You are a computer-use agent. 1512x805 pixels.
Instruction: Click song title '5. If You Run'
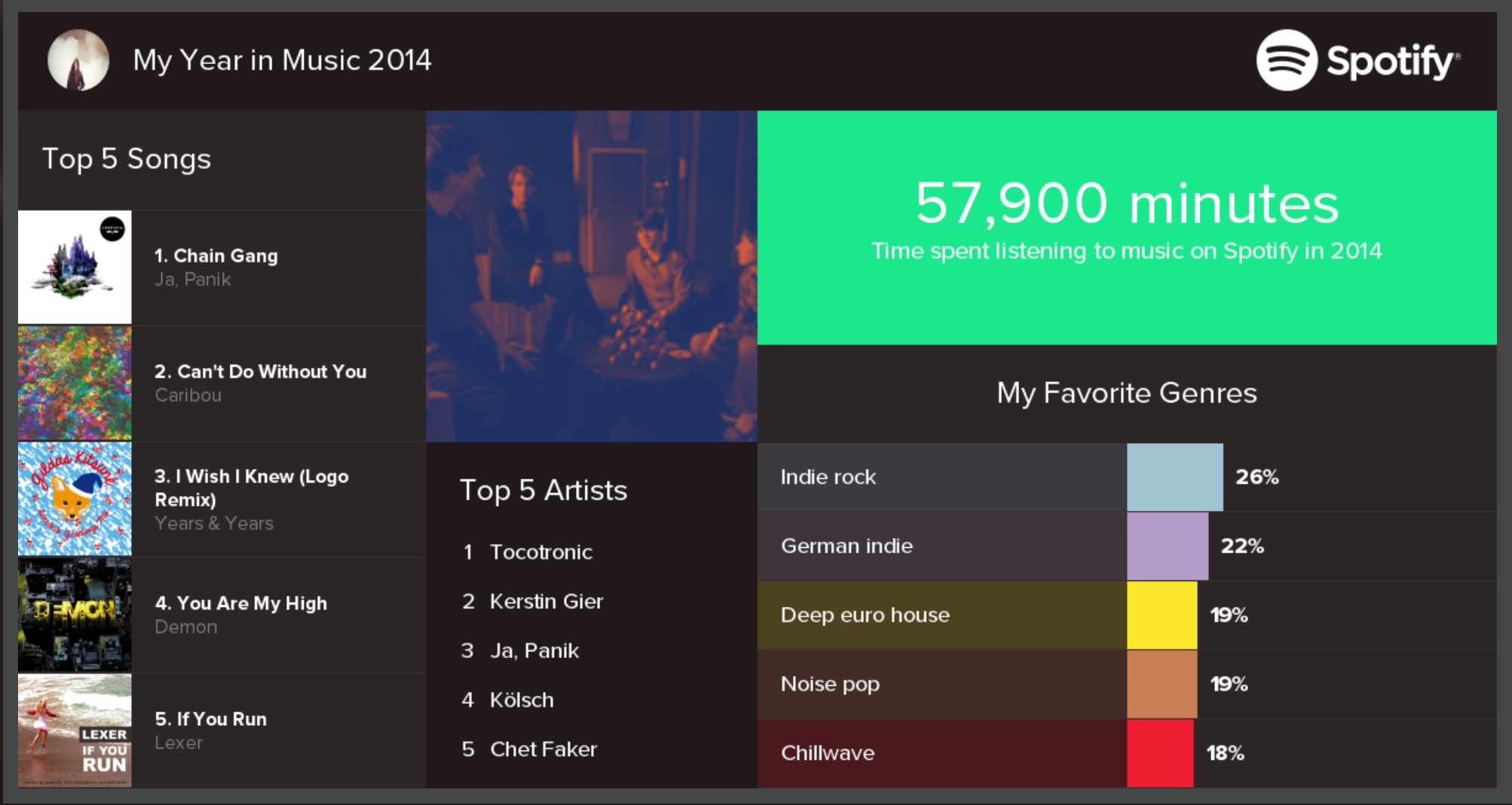(211, 719)
